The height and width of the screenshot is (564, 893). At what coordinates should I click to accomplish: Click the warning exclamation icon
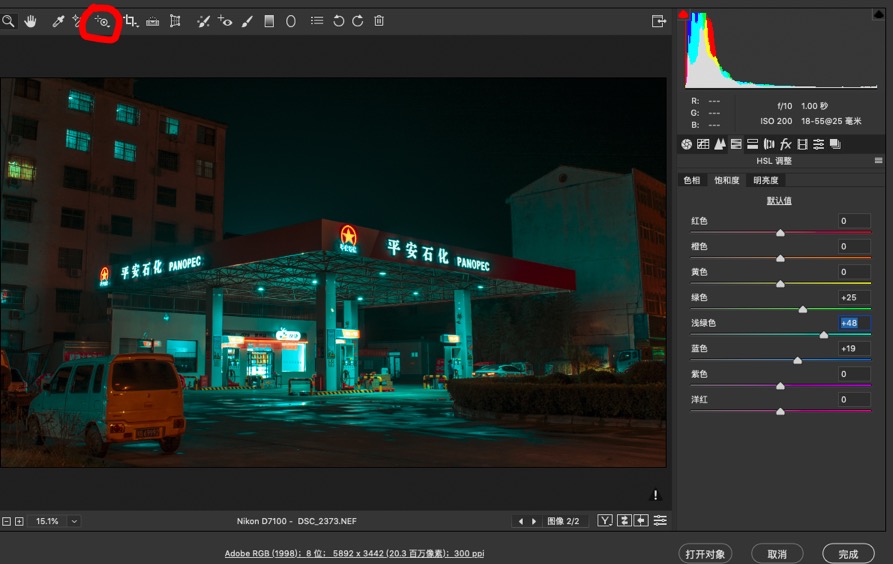[656, 495]
